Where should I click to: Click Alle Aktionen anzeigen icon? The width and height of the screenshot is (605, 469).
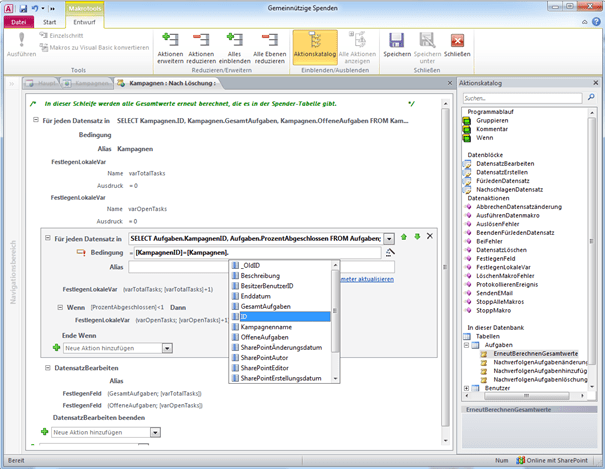(358, 40)
